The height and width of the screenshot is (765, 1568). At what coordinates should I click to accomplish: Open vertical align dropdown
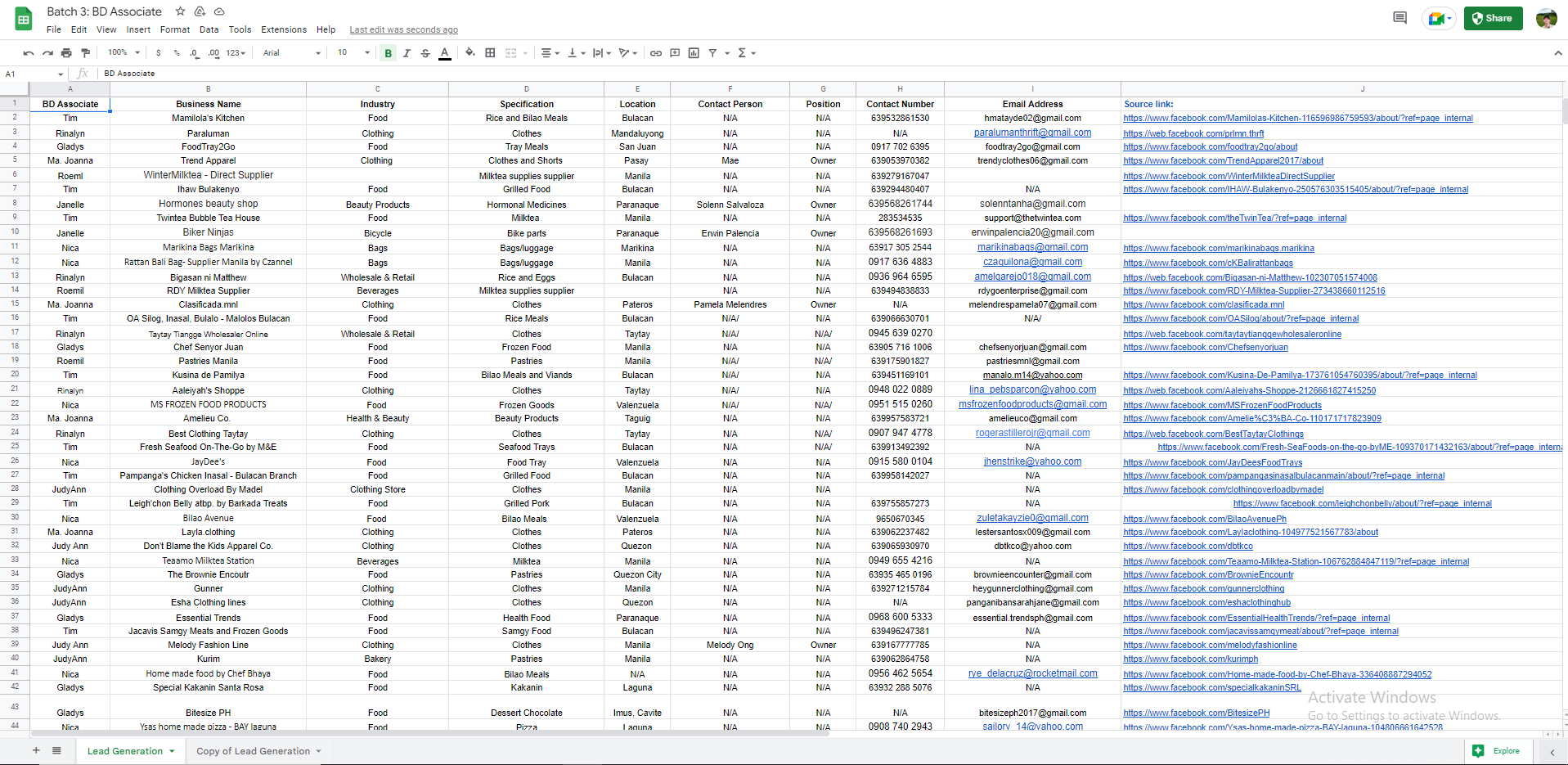tap(575, 53)
